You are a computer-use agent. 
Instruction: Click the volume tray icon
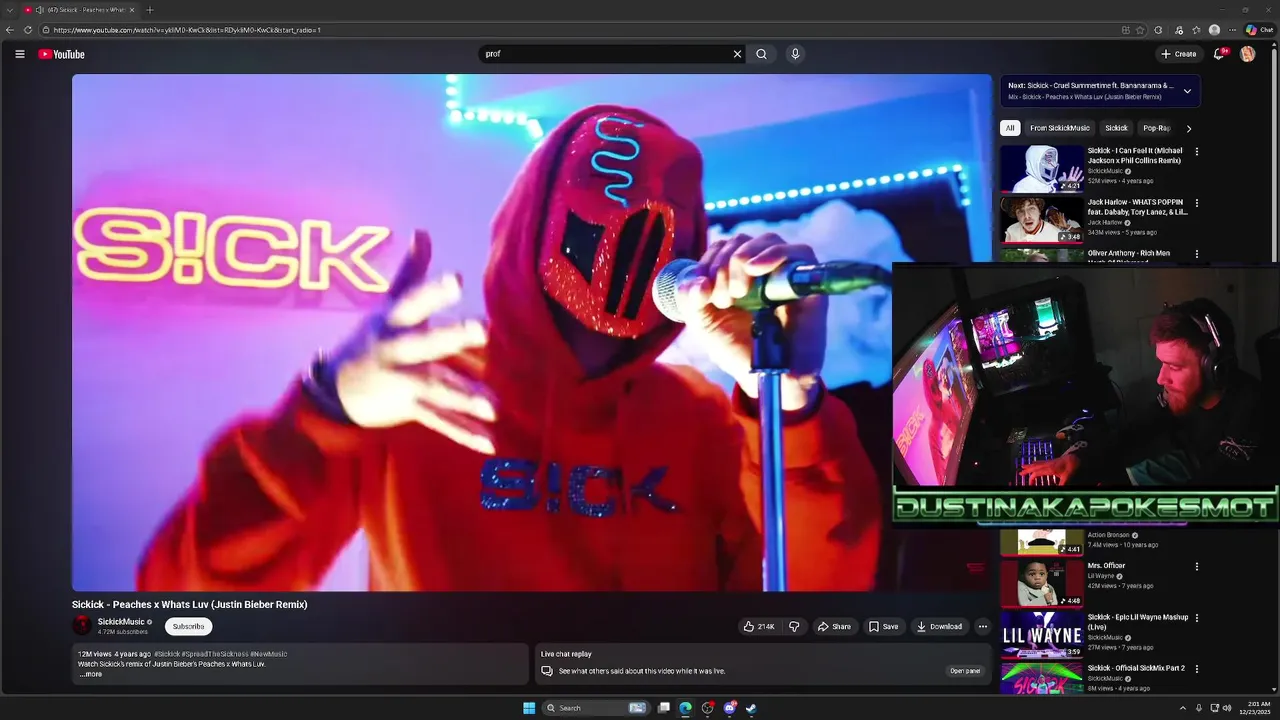[1227, 708]
